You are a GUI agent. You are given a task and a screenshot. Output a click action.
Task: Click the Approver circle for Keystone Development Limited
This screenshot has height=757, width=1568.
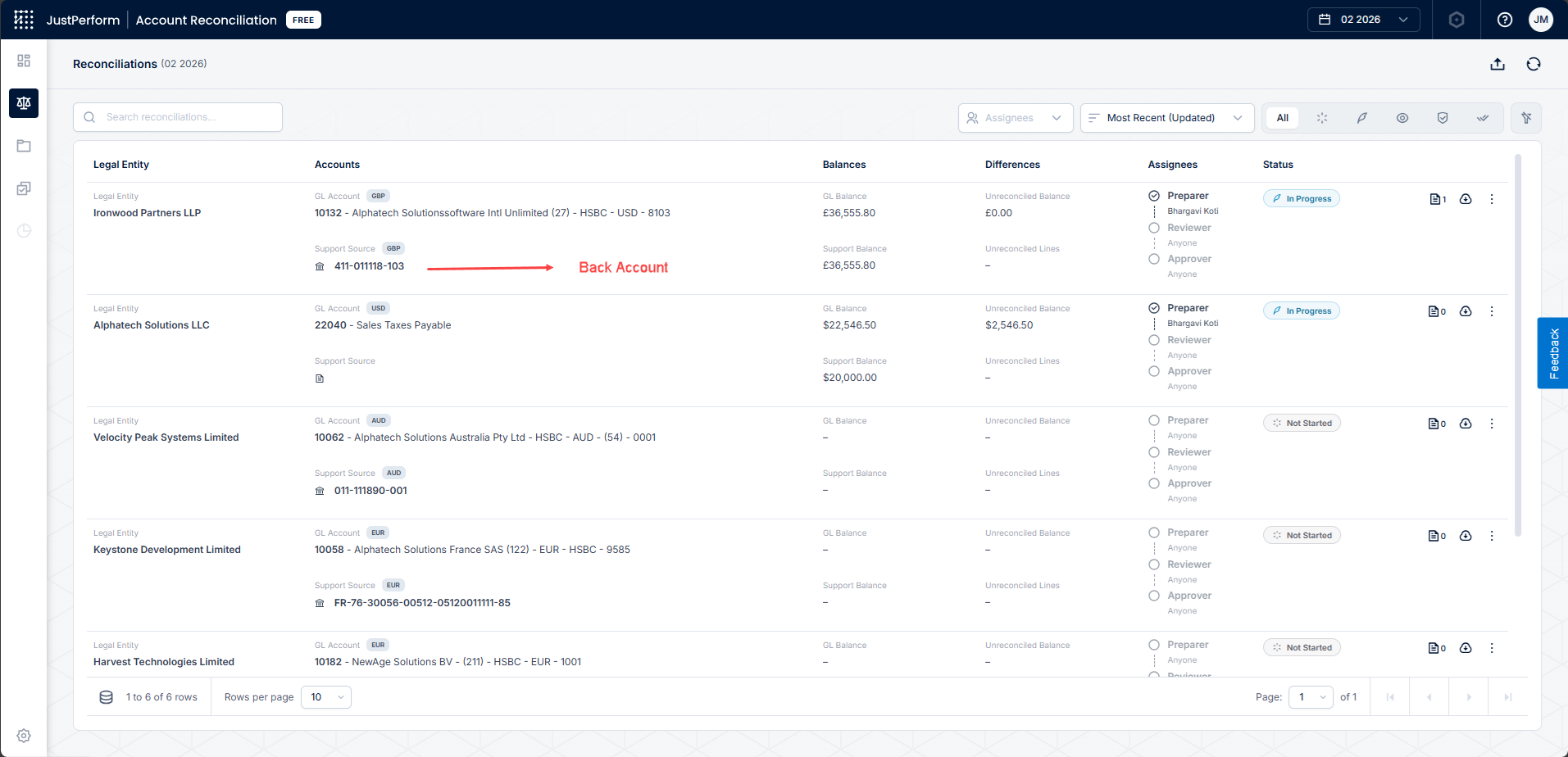point(1154,596)
